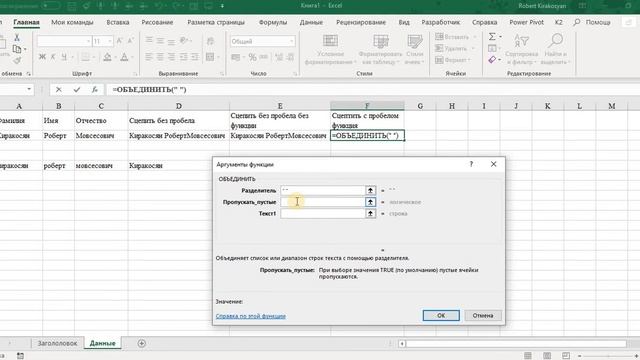Click the align right icon
The image size is (640, 360).
(171, 57)
